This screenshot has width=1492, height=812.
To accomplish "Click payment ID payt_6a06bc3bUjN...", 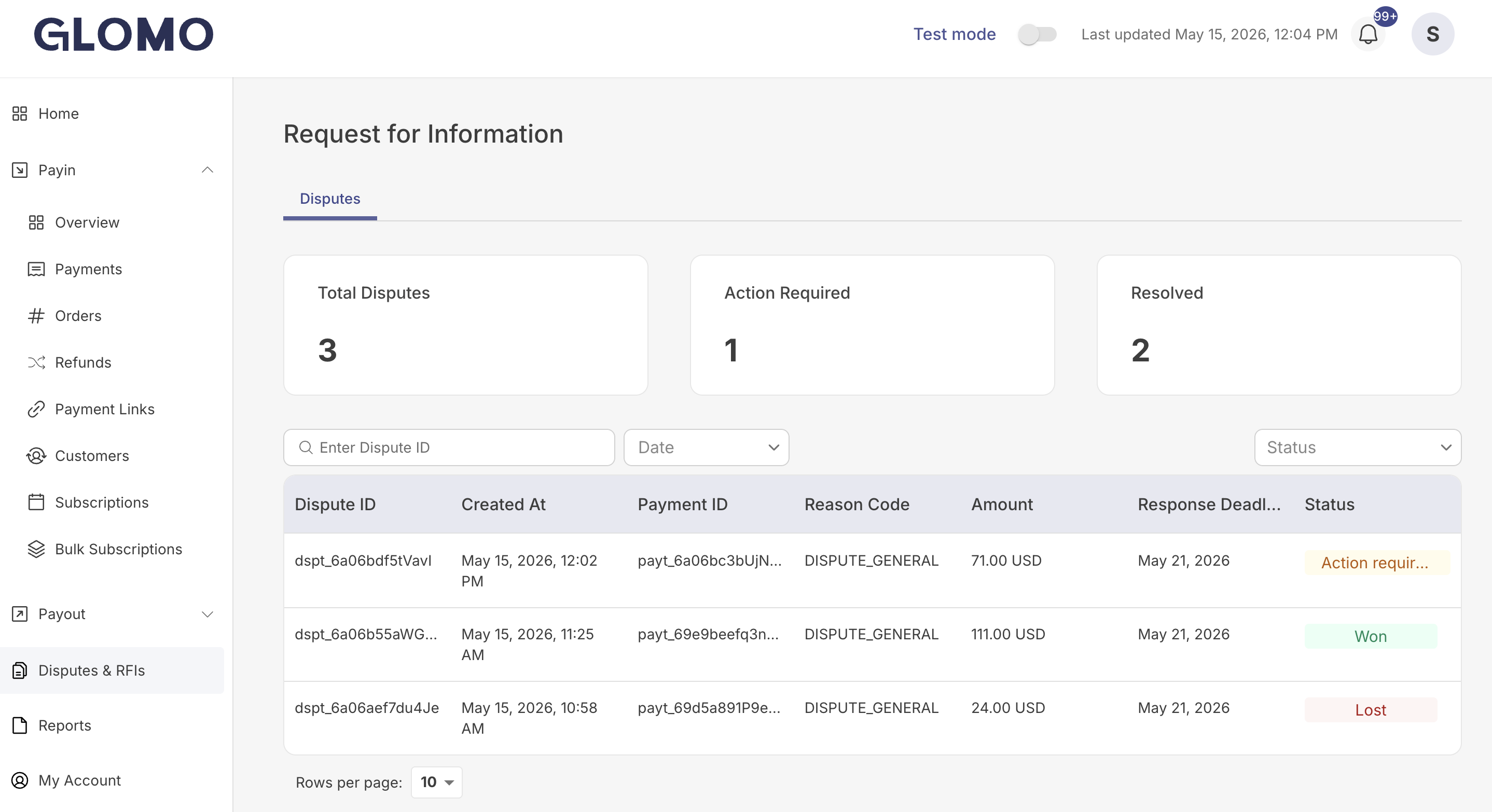I will pos(710,561).
